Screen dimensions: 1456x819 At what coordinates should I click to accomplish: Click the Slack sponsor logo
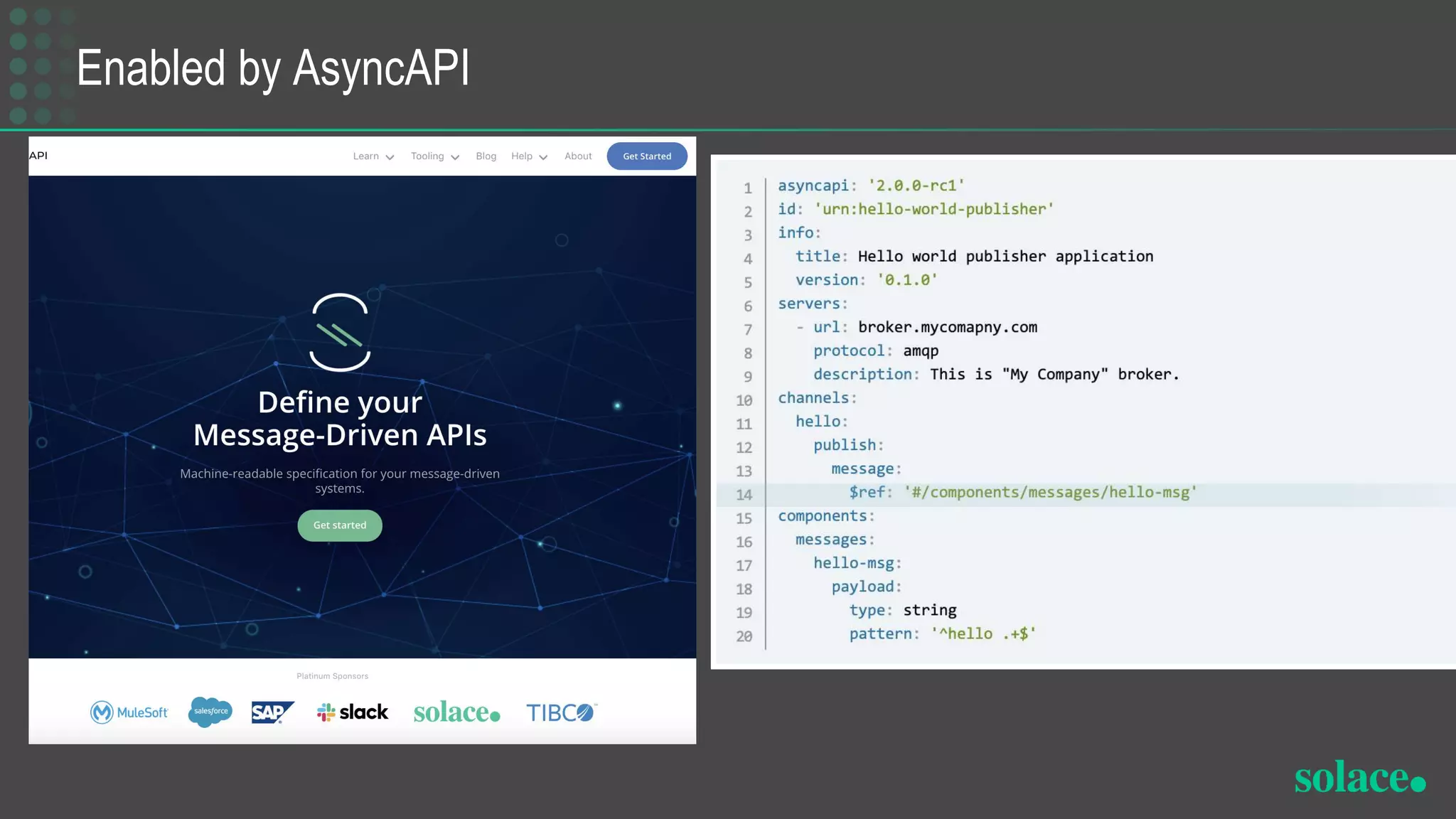coord(353,712)
